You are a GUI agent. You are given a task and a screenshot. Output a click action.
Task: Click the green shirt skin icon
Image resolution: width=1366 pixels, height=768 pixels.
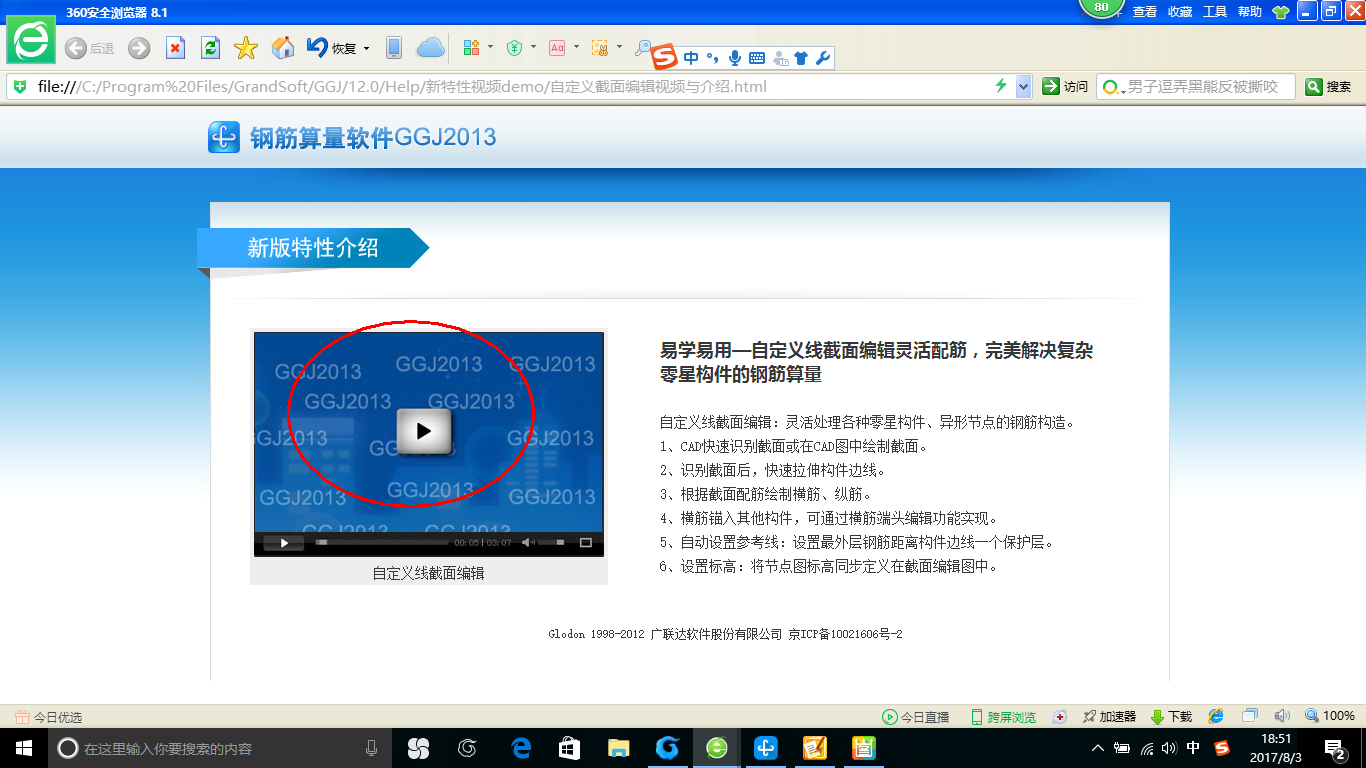1281,12
